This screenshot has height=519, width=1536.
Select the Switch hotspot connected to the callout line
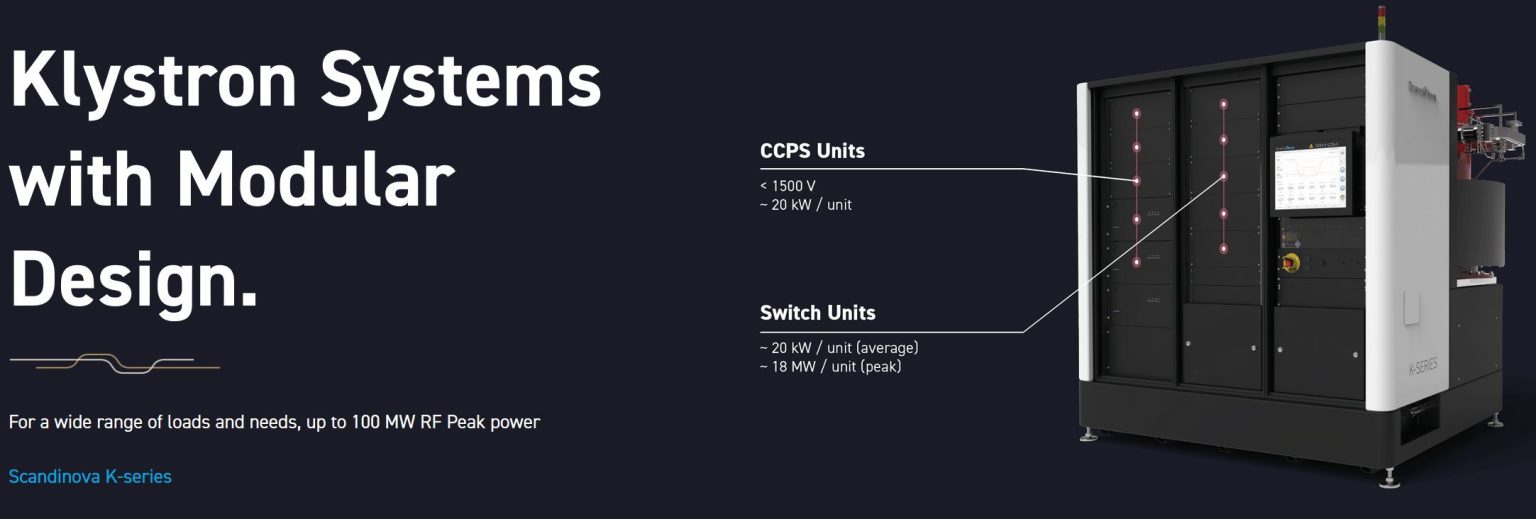point(1223,177)
